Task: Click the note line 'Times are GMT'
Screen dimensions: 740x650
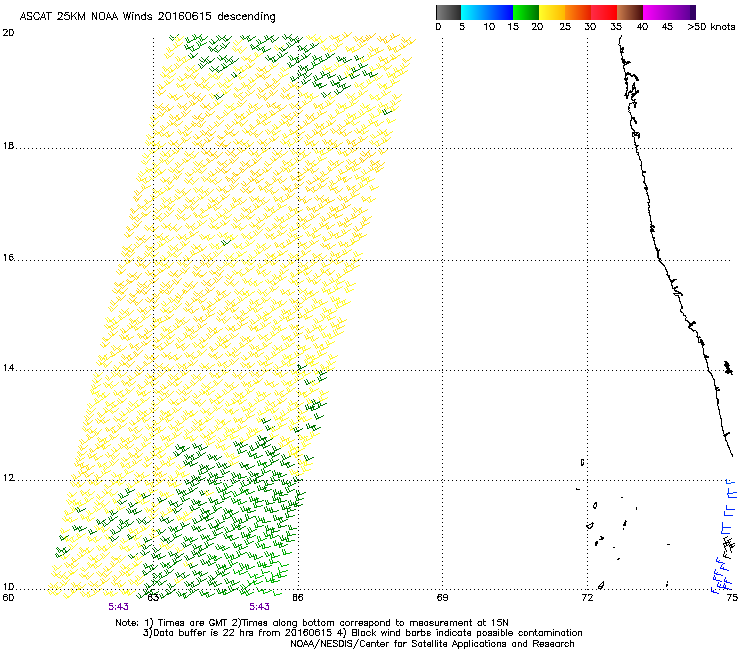Action: pos(192,623)
